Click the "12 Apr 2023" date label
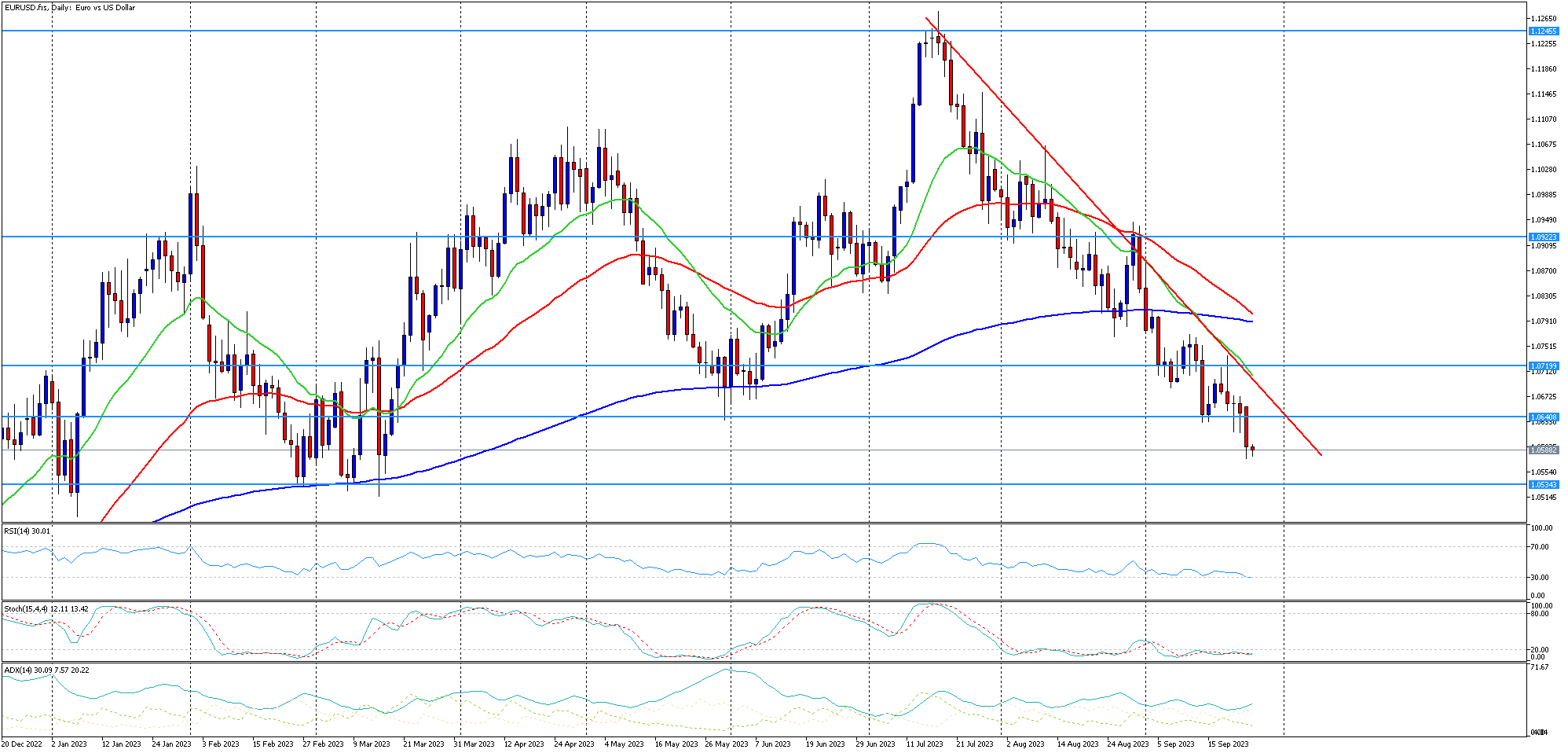Image resolution: width=1568 pixels, height=753 pixels. point(524,744)
